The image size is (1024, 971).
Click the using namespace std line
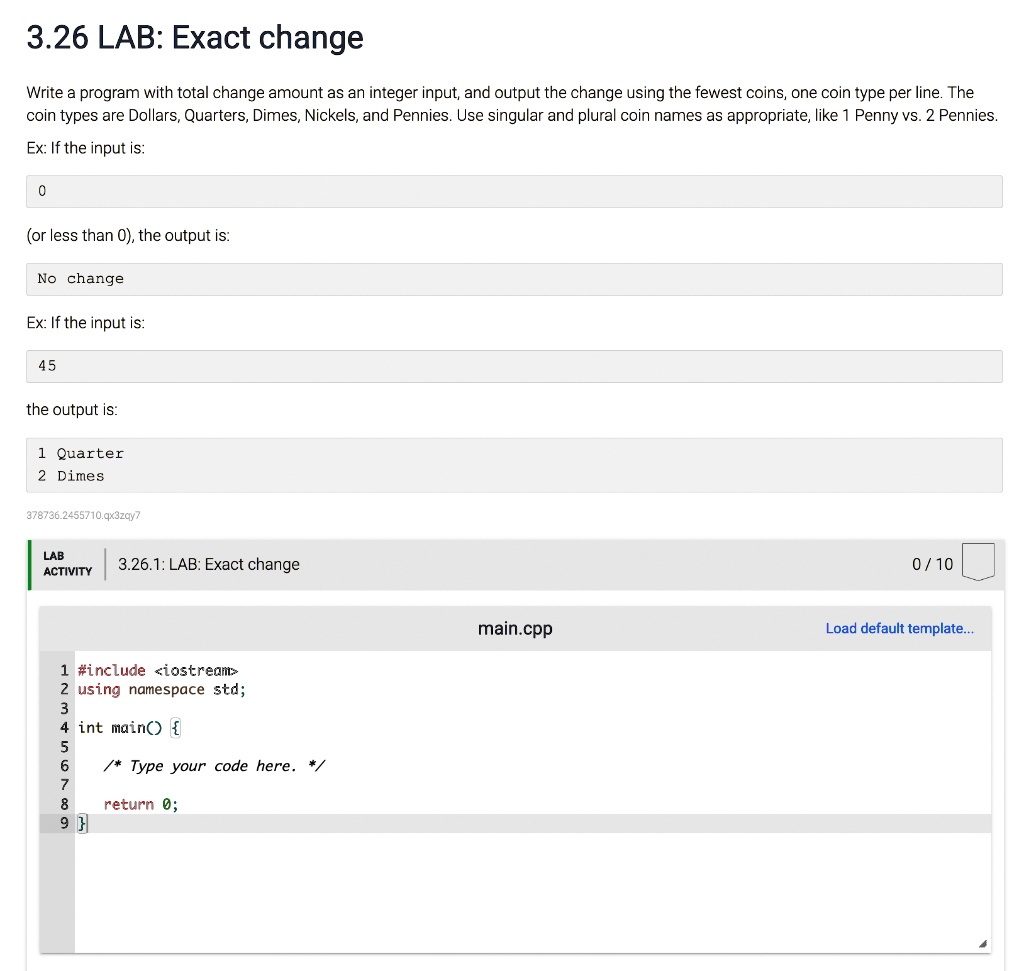pyautogui.click(x=160, y=689)
